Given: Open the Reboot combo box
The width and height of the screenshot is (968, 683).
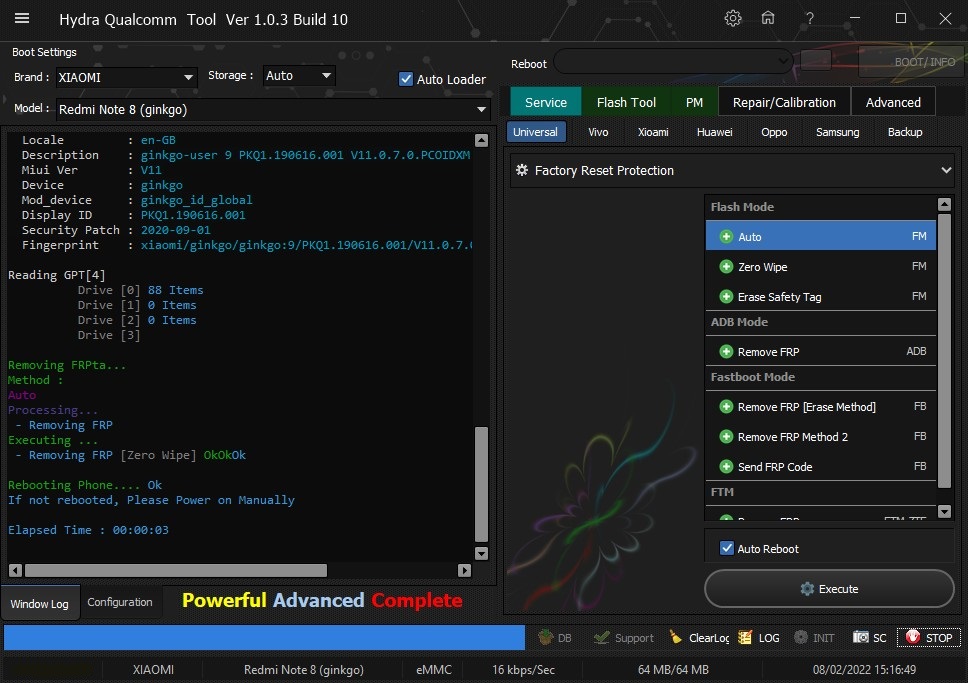Looking at the screenshot, I should pyautogui.click(x=673, y=61).
